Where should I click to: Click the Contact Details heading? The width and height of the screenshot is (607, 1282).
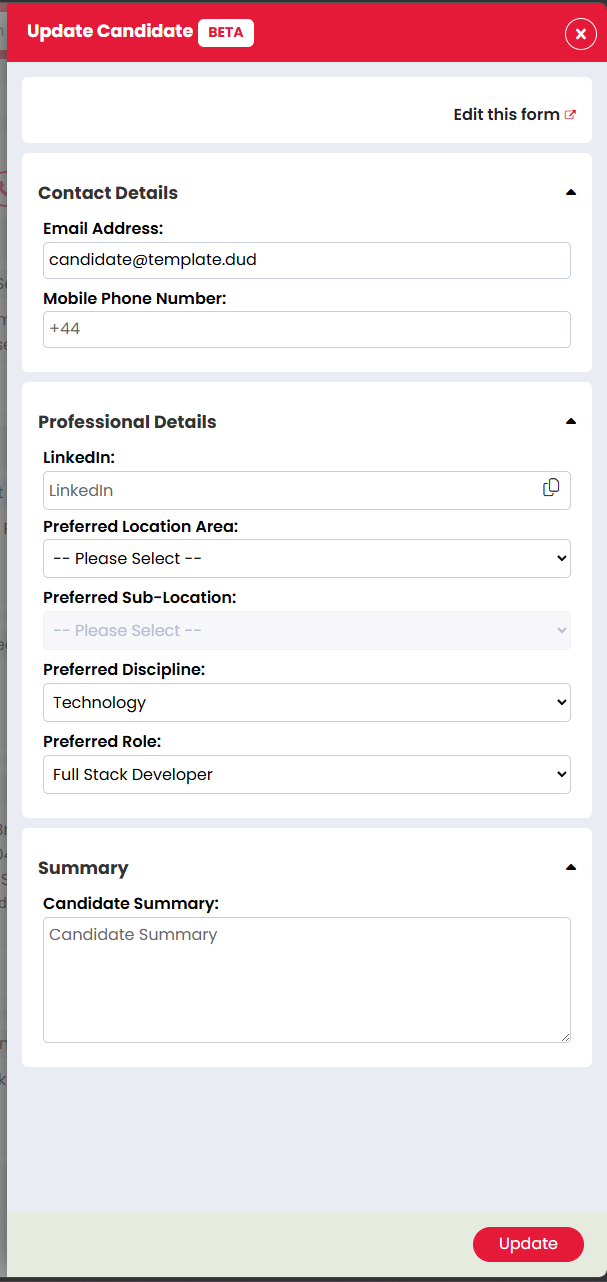tap(108, 193)
